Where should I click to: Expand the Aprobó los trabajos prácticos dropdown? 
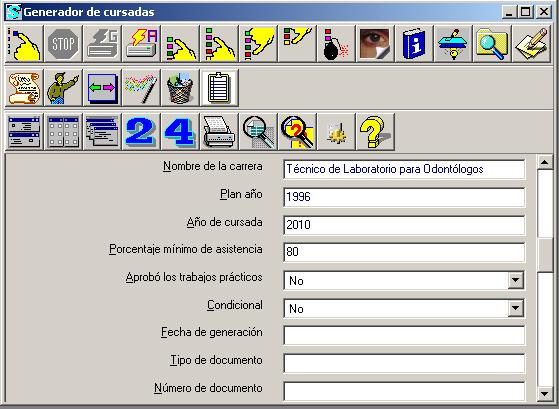[516, 280]
